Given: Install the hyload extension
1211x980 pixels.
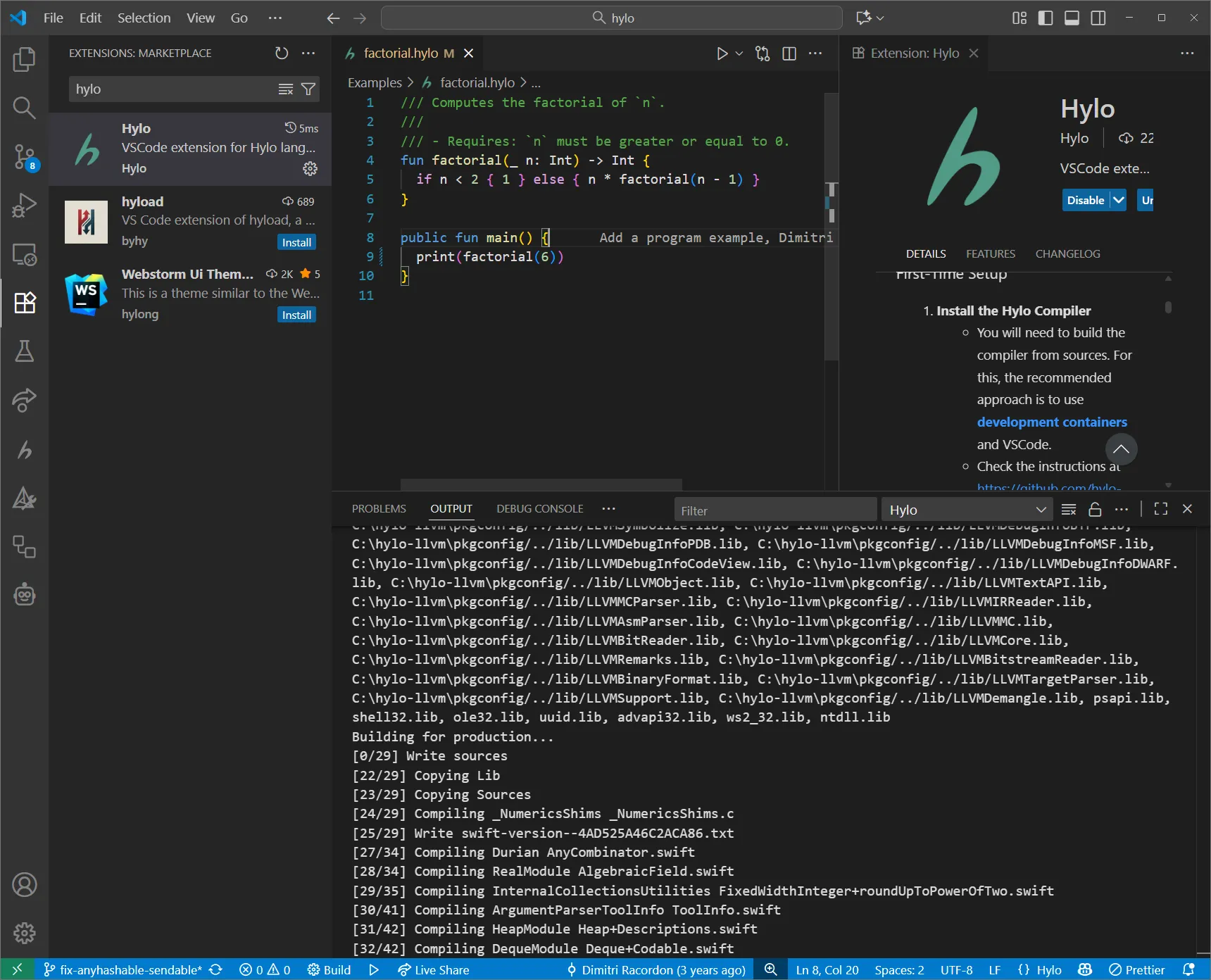Looking at the screenshot, I should [296, 241].
